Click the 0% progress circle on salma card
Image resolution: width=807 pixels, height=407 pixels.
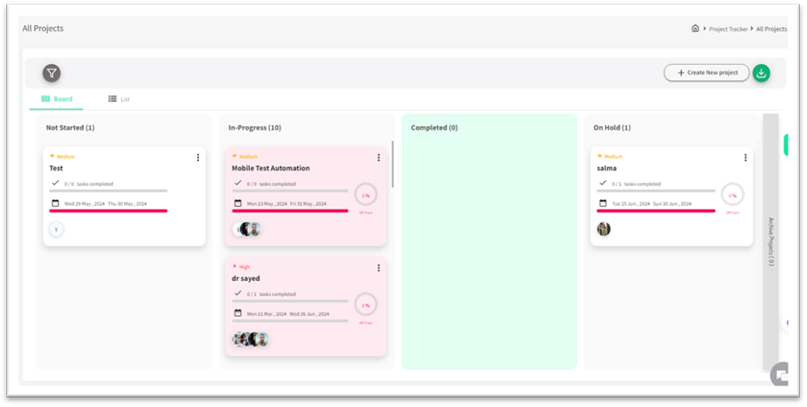pos(732,196)
